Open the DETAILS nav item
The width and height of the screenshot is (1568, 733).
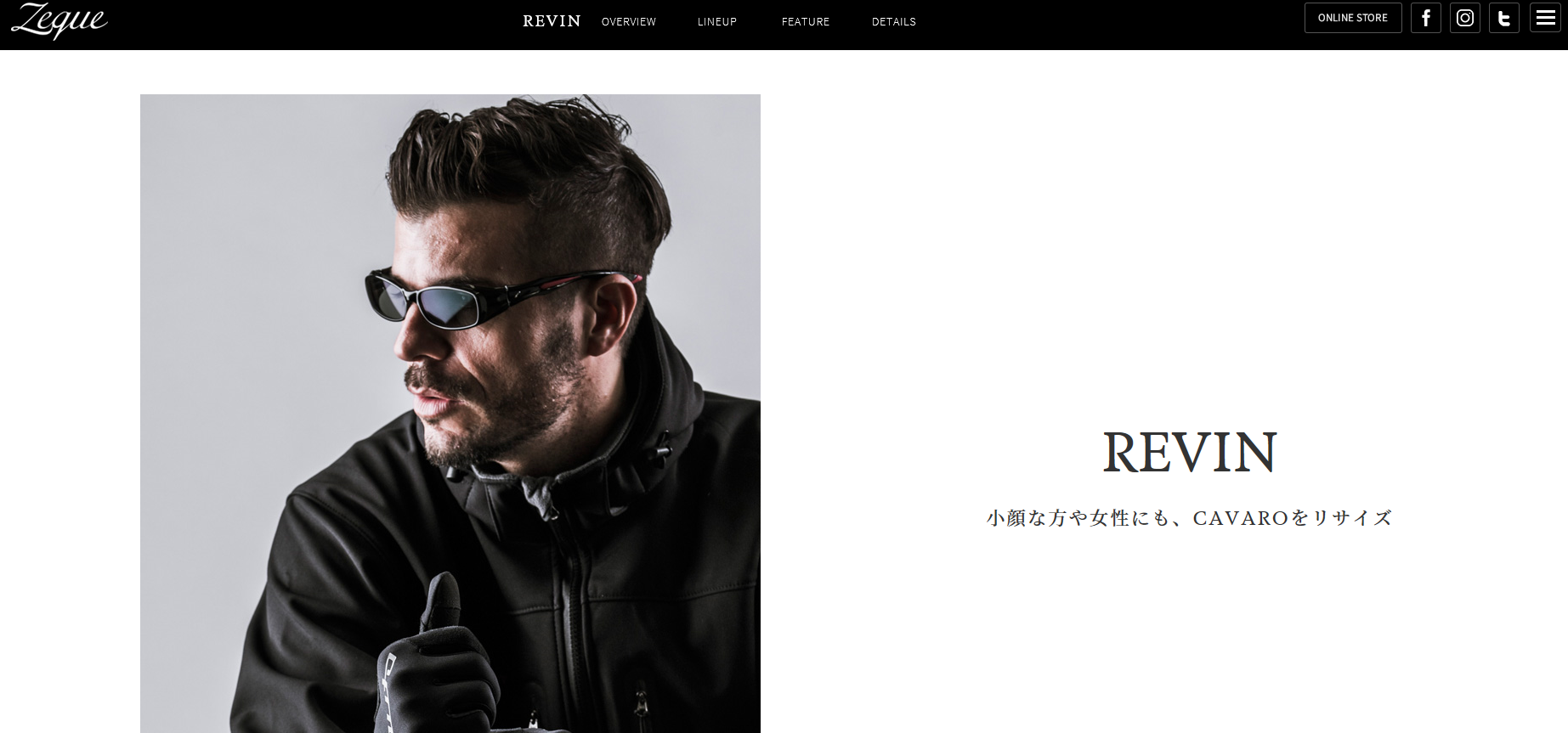coord(894,22)
